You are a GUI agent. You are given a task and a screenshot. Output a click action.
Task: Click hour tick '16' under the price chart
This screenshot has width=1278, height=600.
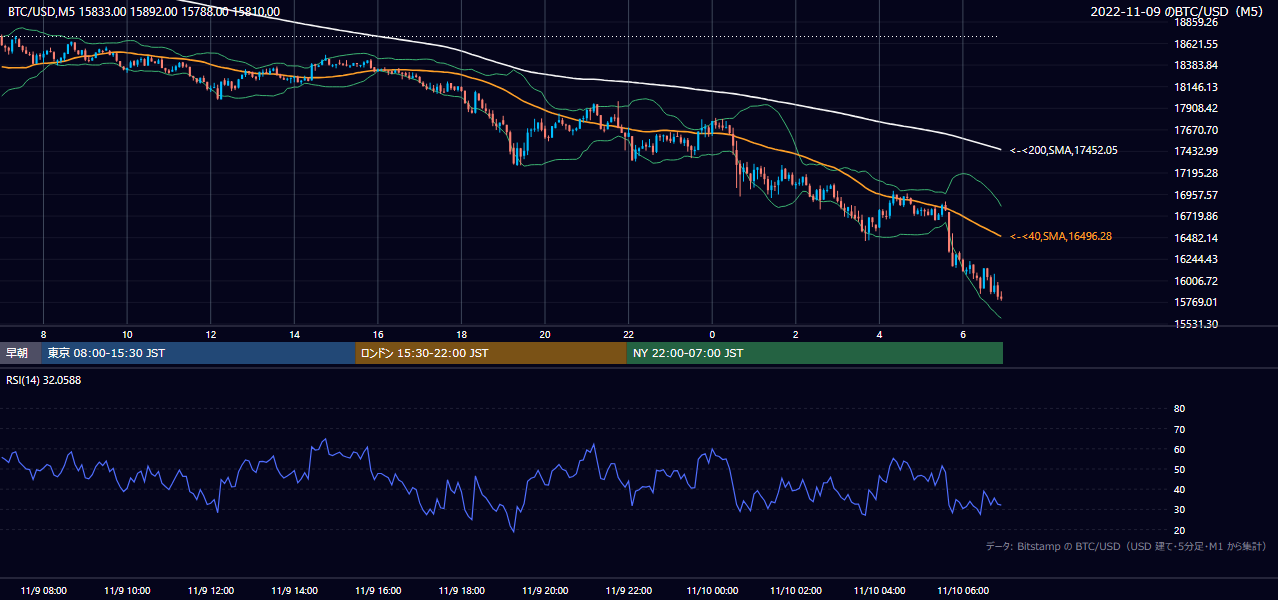[x=377, y=333]
